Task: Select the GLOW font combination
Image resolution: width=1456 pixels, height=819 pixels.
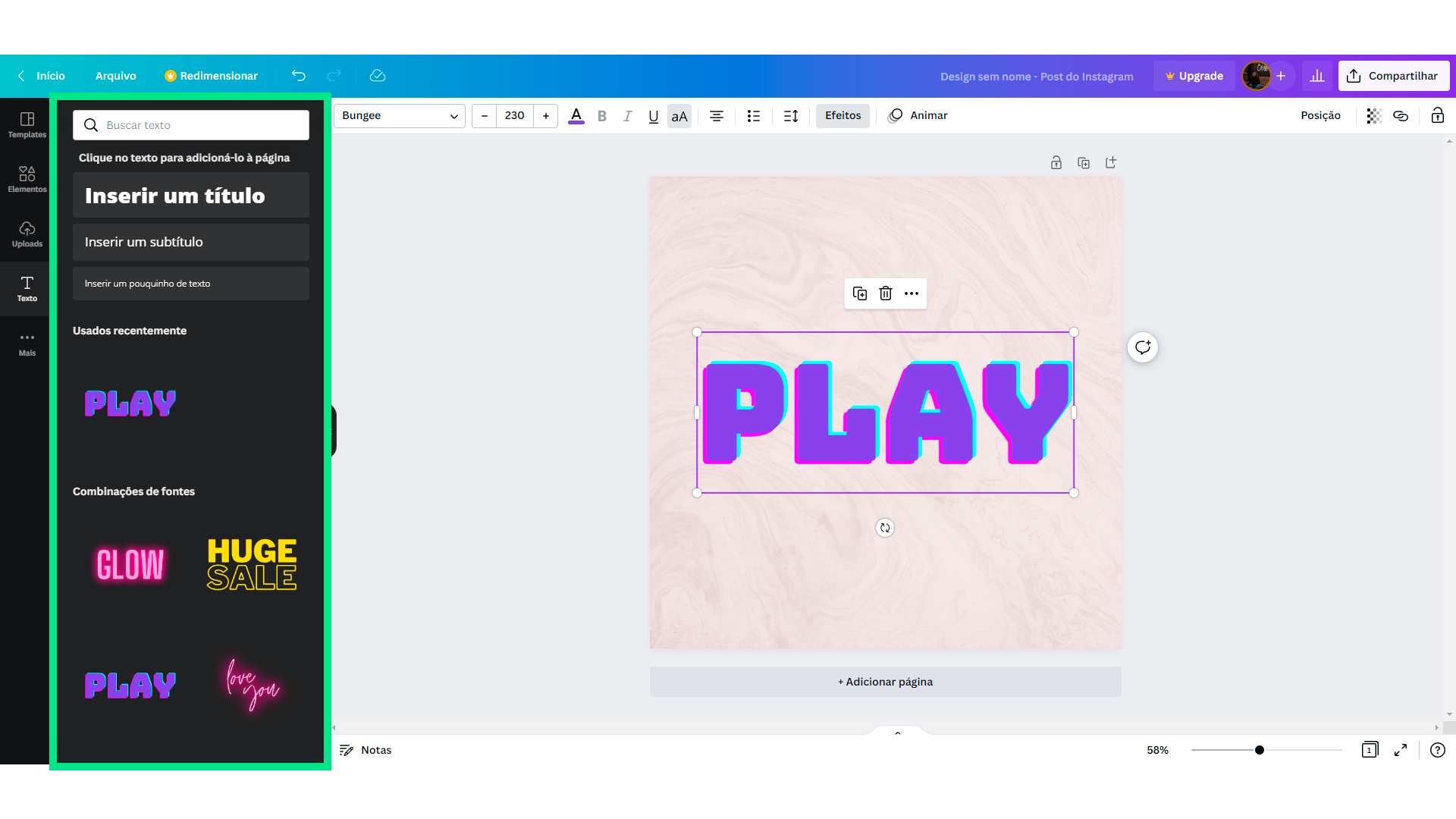Action: coord(130,565)
